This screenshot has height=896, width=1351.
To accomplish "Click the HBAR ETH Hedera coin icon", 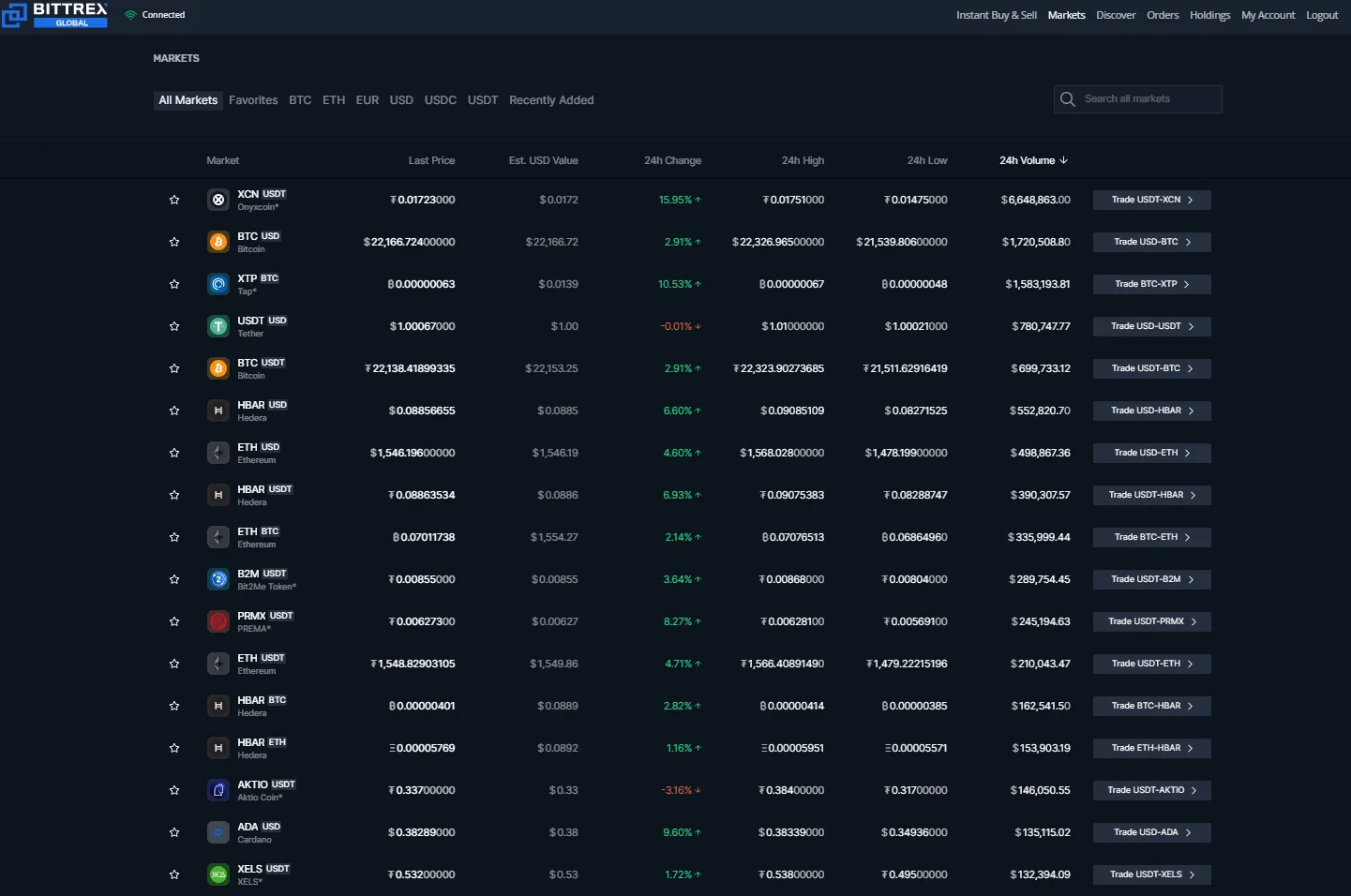I will tap(218, 748).
